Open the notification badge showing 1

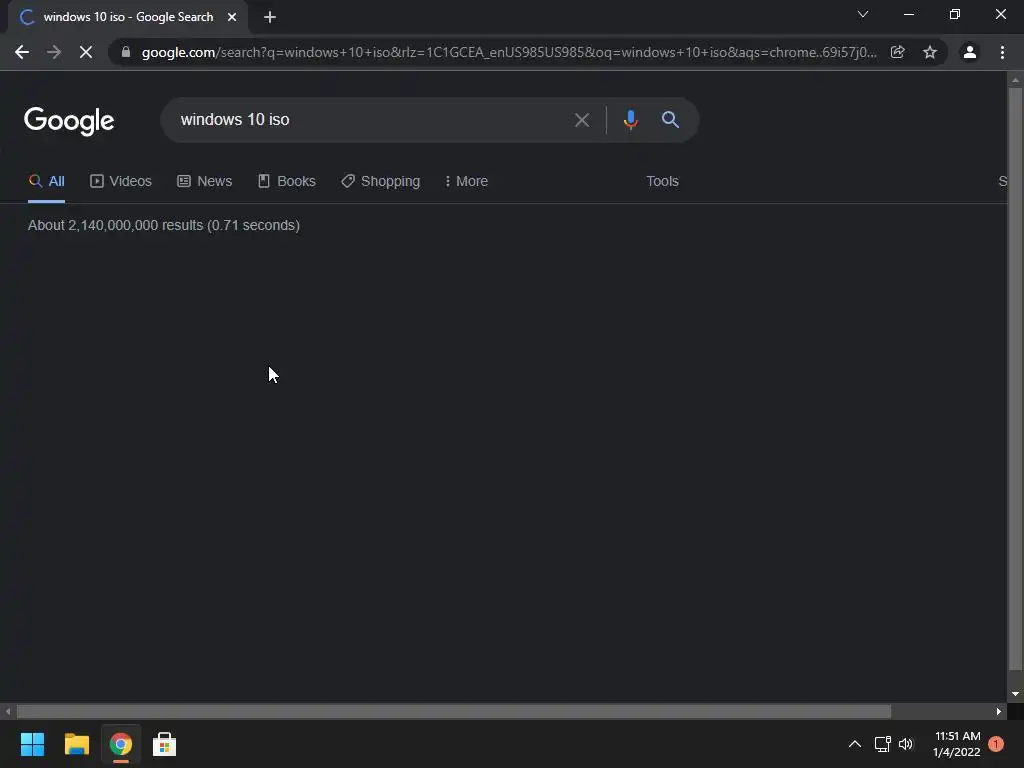click(x=996, y=744)
